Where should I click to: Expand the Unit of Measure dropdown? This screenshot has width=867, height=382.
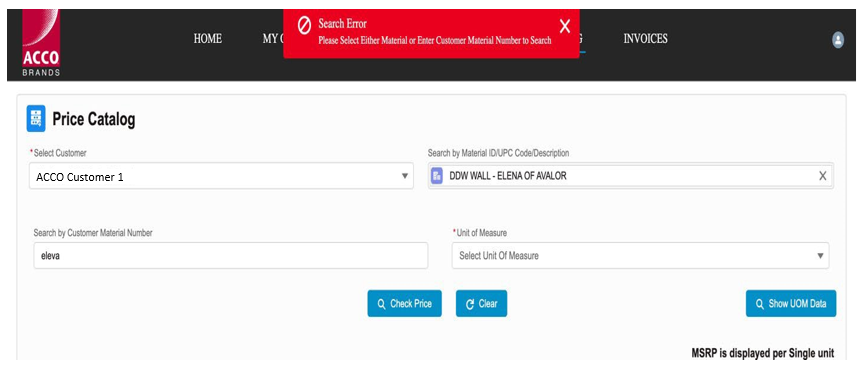640,256
